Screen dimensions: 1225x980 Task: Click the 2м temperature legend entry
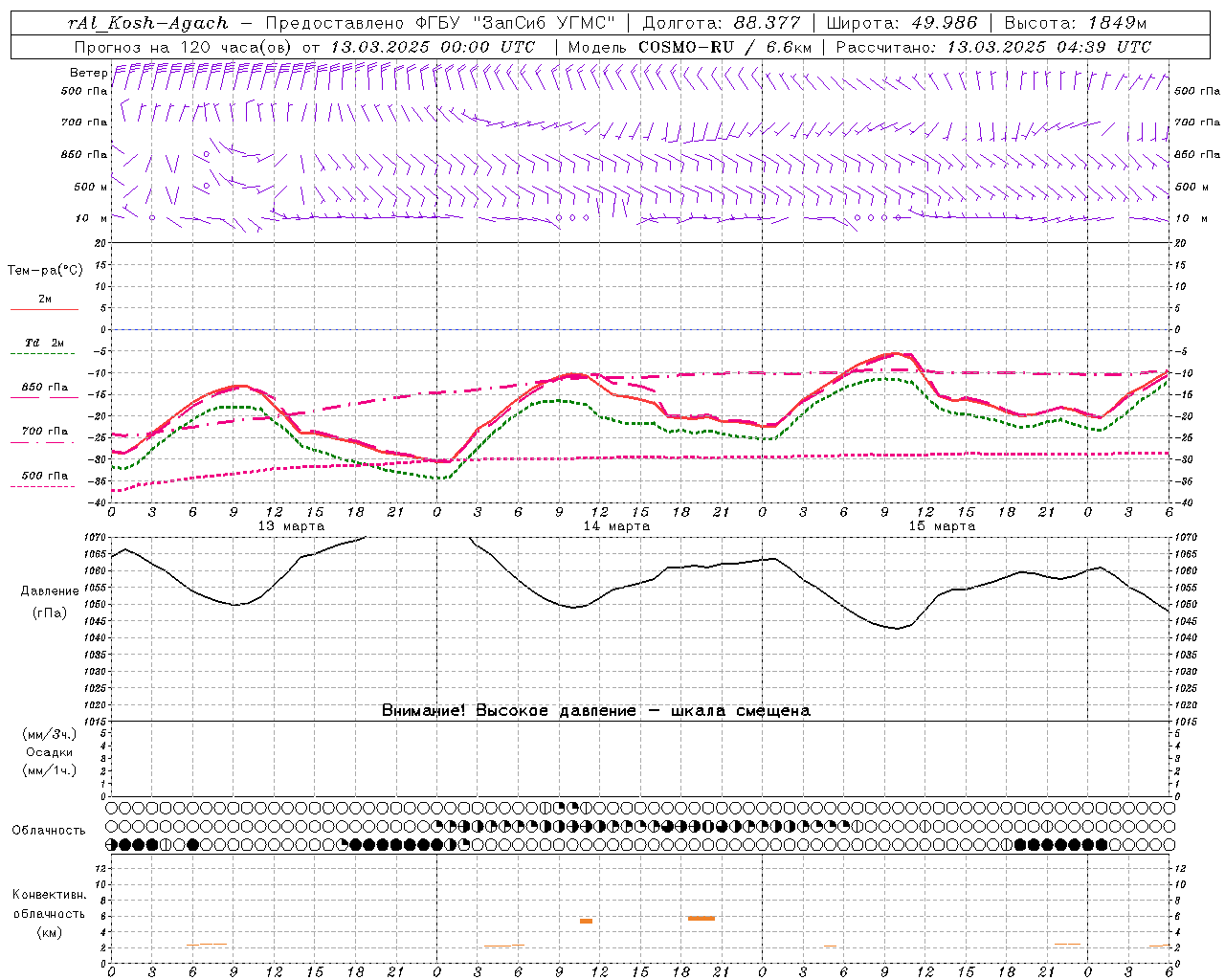(x=45, y=300)
